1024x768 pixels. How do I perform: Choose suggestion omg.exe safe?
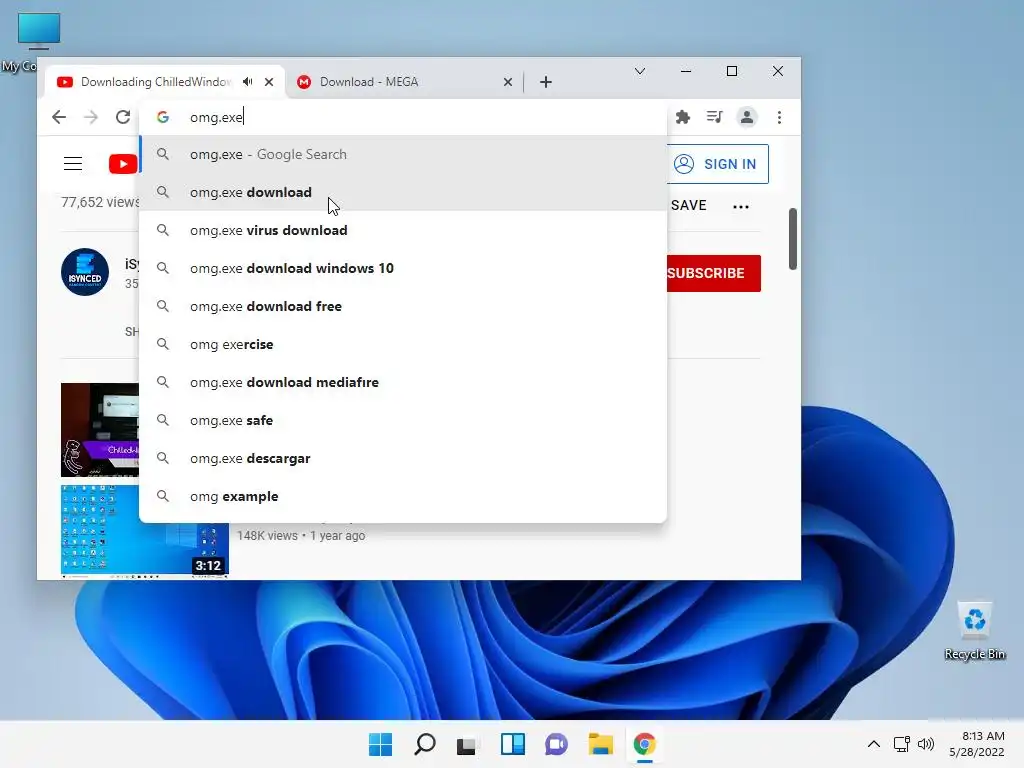click(403, 420)
